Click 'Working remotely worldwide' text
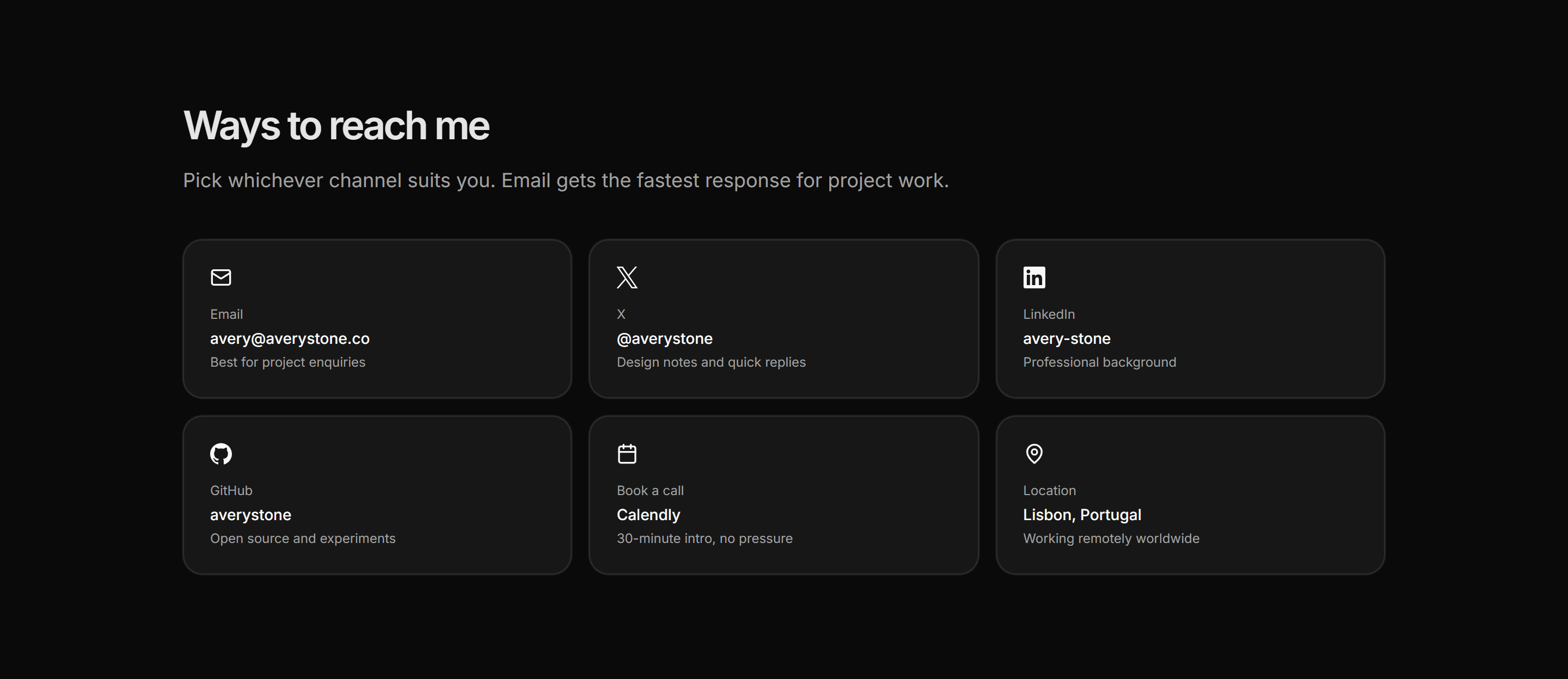 coord(1111,539)
